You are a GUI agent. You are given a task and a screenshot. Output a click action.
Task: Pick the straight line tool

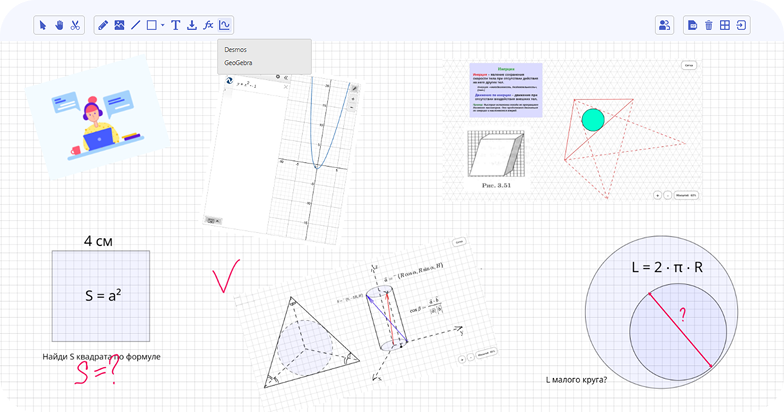click(135, 25)
